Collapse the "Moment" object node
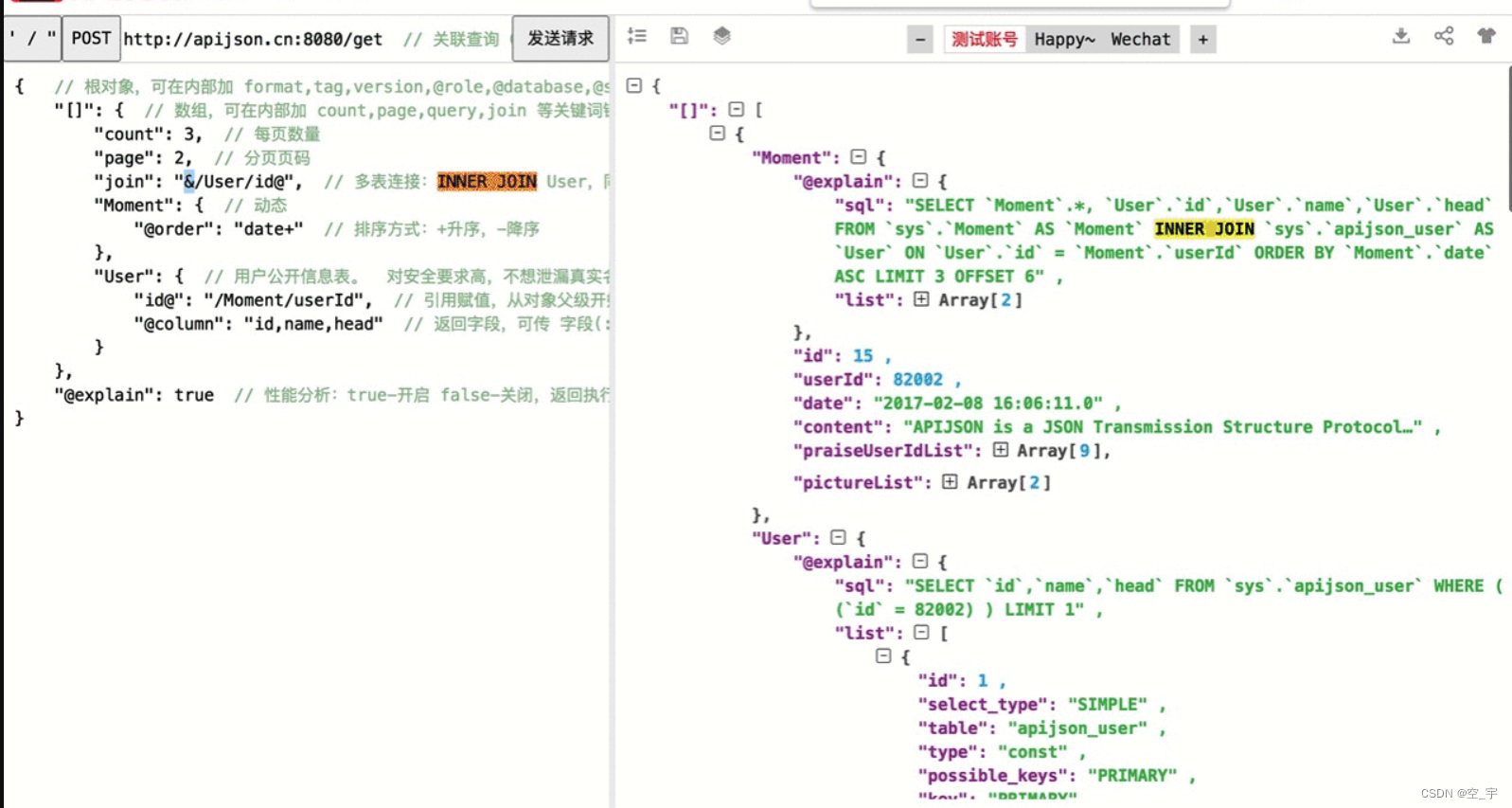The height and width of the screenshot is (808, 1512). (859, 156)
